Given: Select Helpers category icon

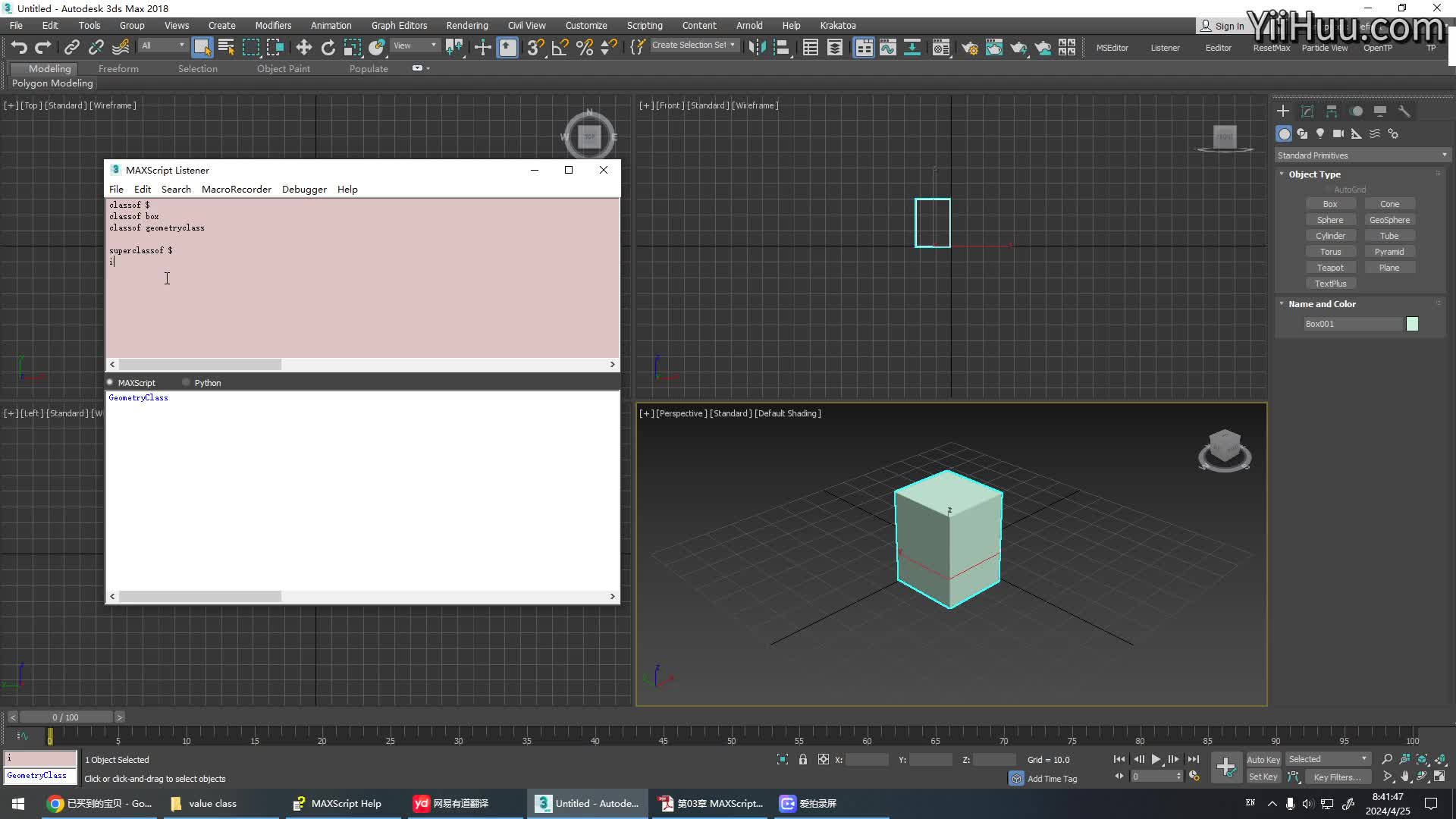Looking at the screenshot, I should pos(1357,133).
